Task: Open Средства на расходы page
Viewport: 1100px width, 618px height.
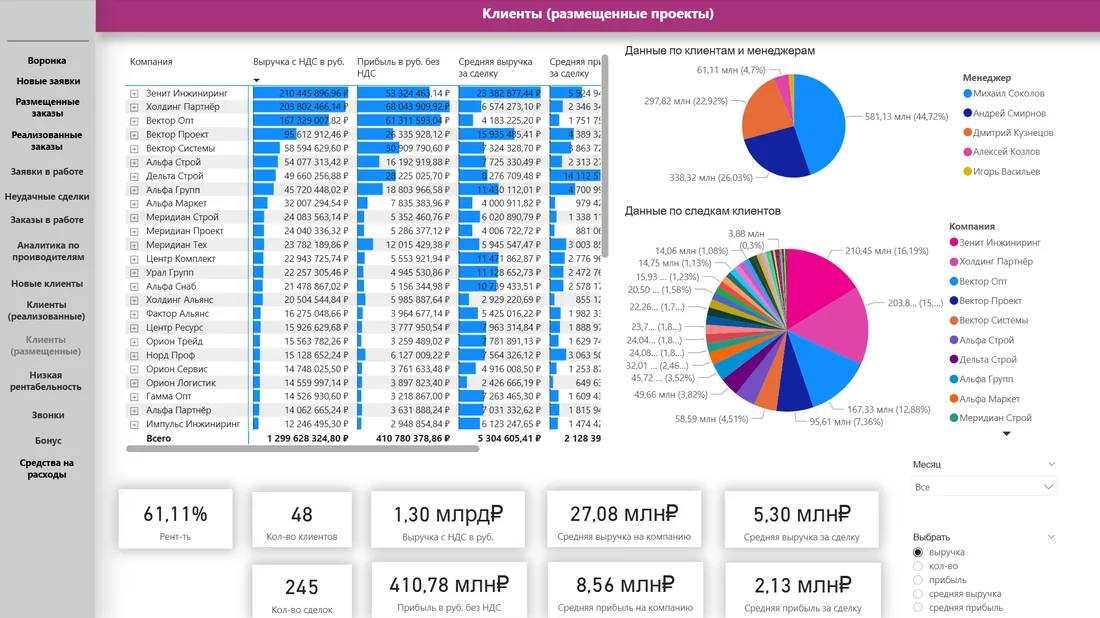Action: (47, 469)
